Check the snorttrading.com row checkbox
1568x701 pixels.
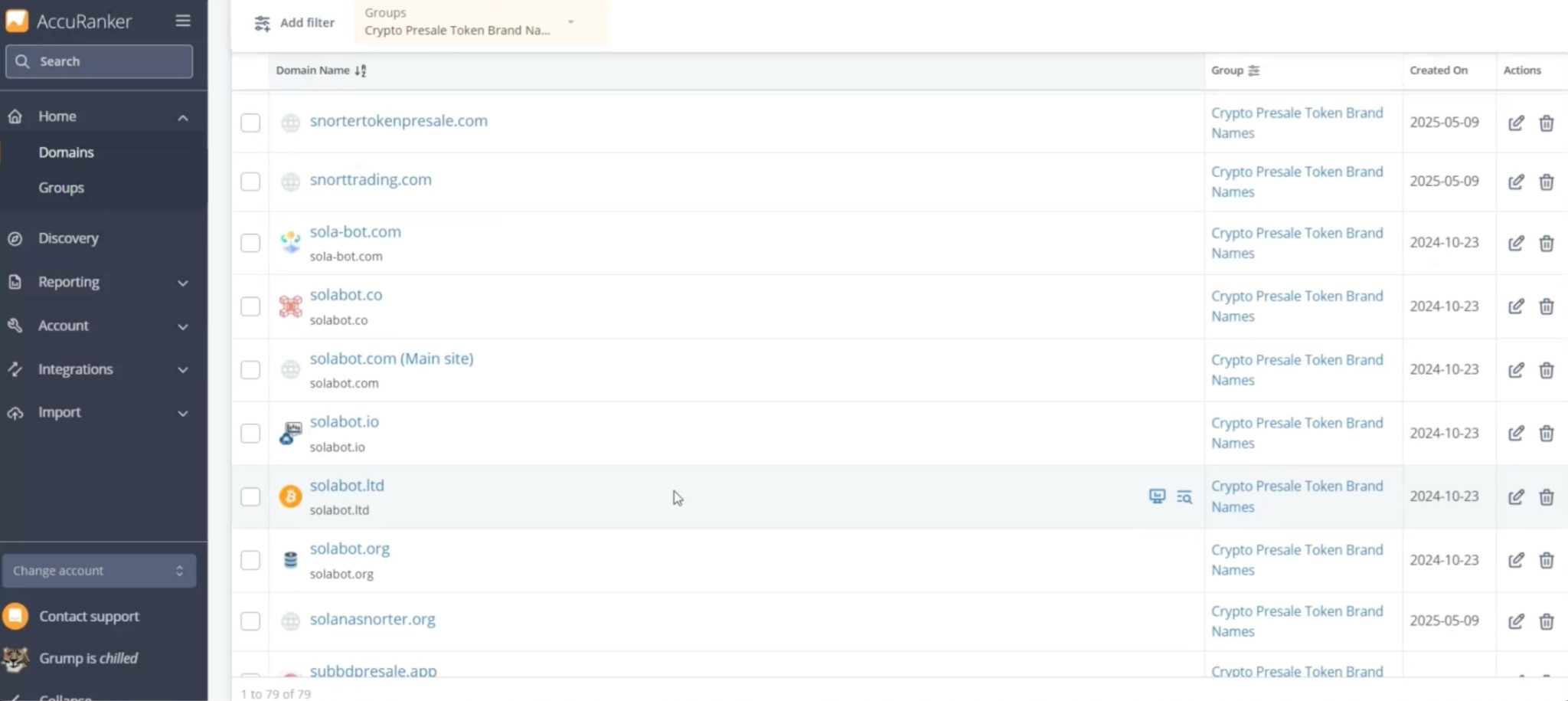pos(250,182)
